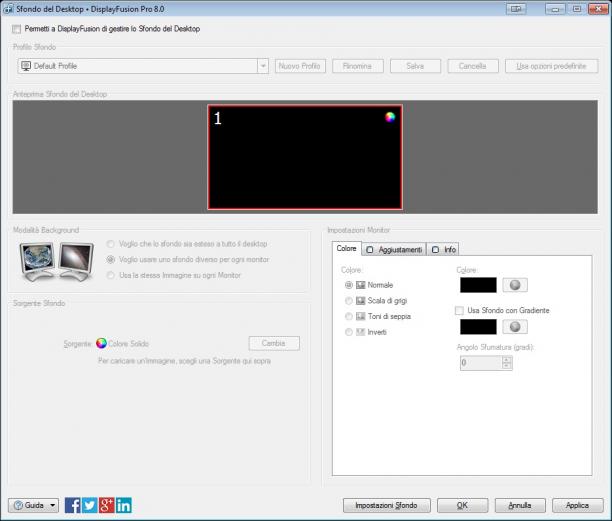Open the LinkedIn icon link
Screen dimensions: 612x521
(124, 505)
